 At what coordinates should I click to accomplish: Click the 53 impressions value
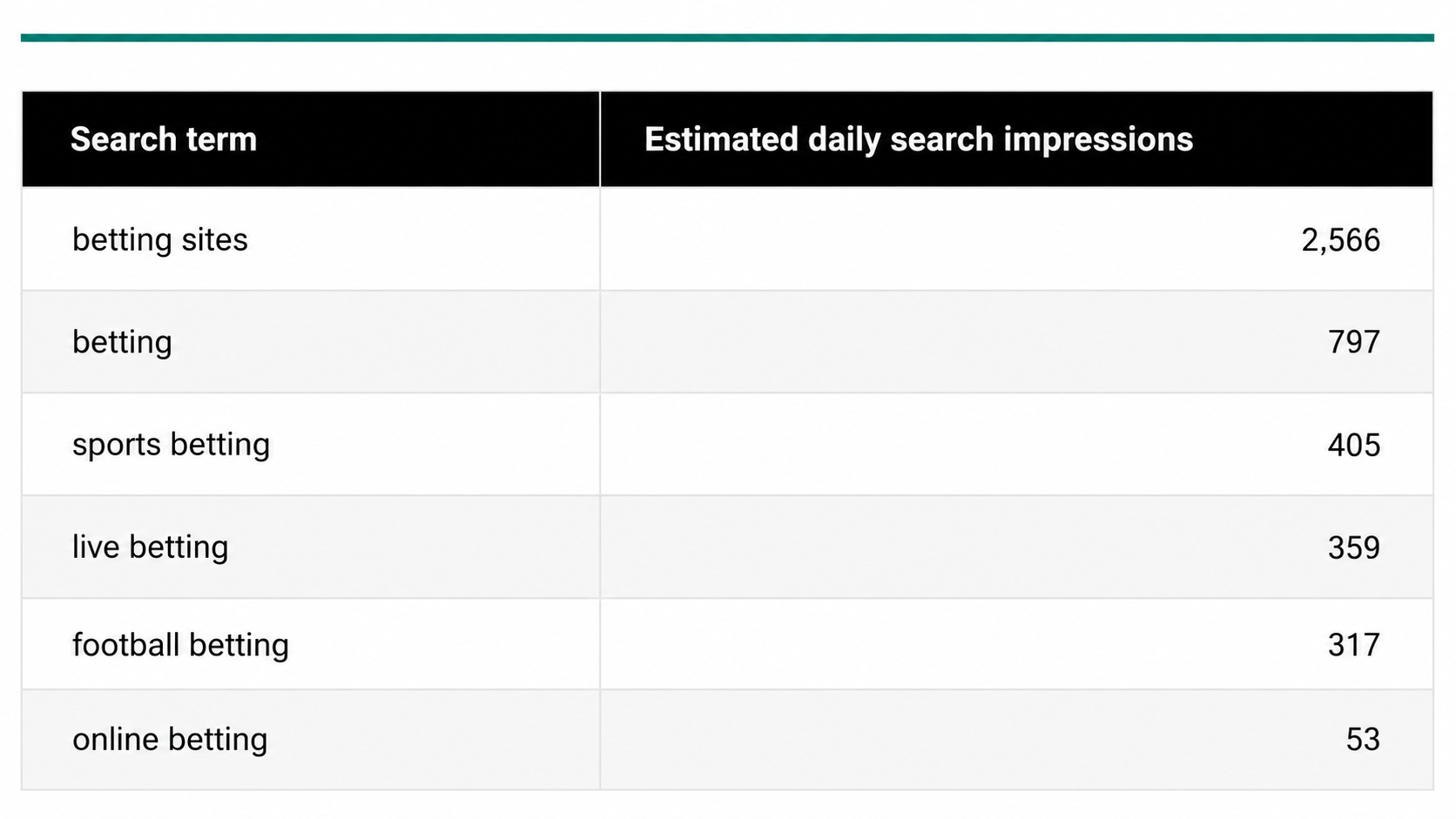tap(1363, 739)
